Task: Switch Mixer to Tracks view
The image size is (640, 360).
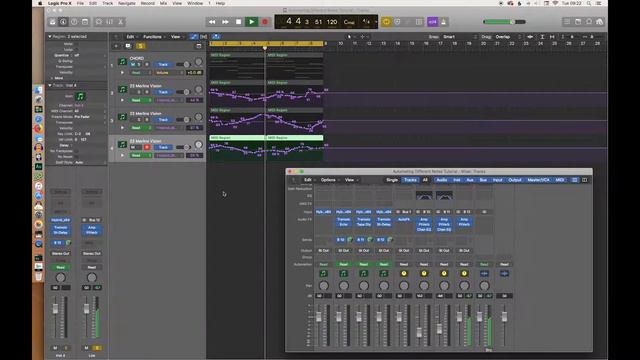Action: 410,180
